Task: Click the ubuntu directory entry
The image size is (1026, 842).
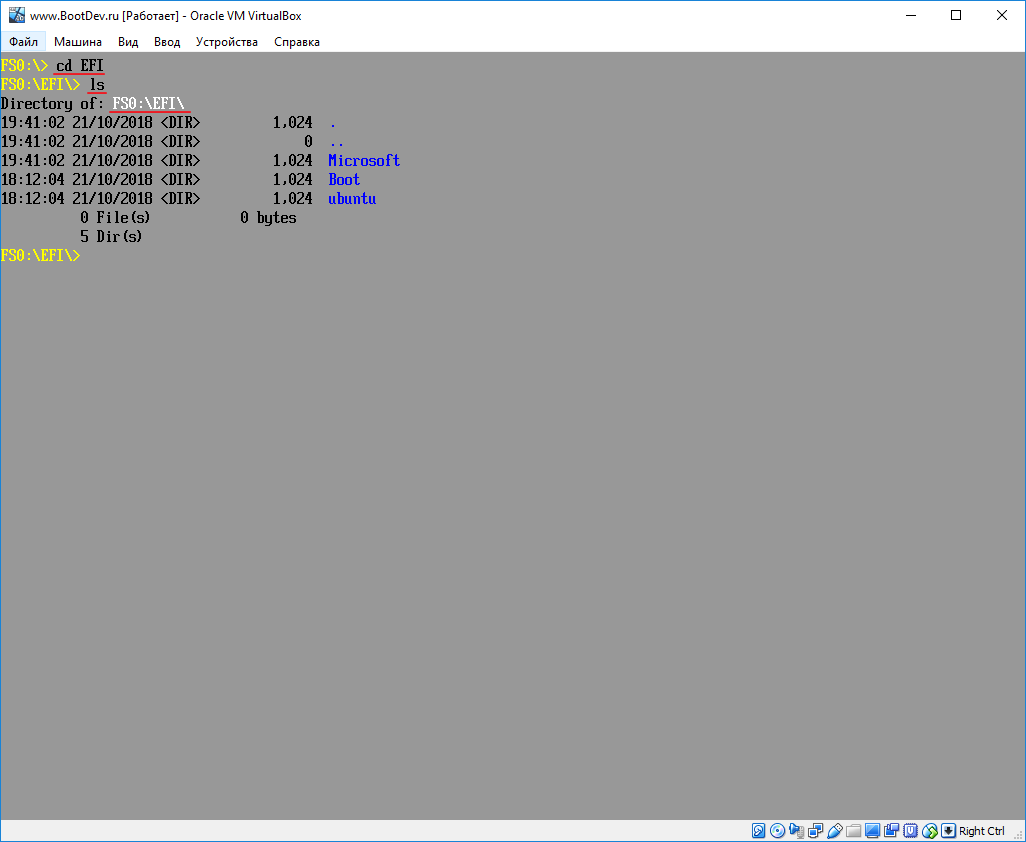Action: coord(352,199)
